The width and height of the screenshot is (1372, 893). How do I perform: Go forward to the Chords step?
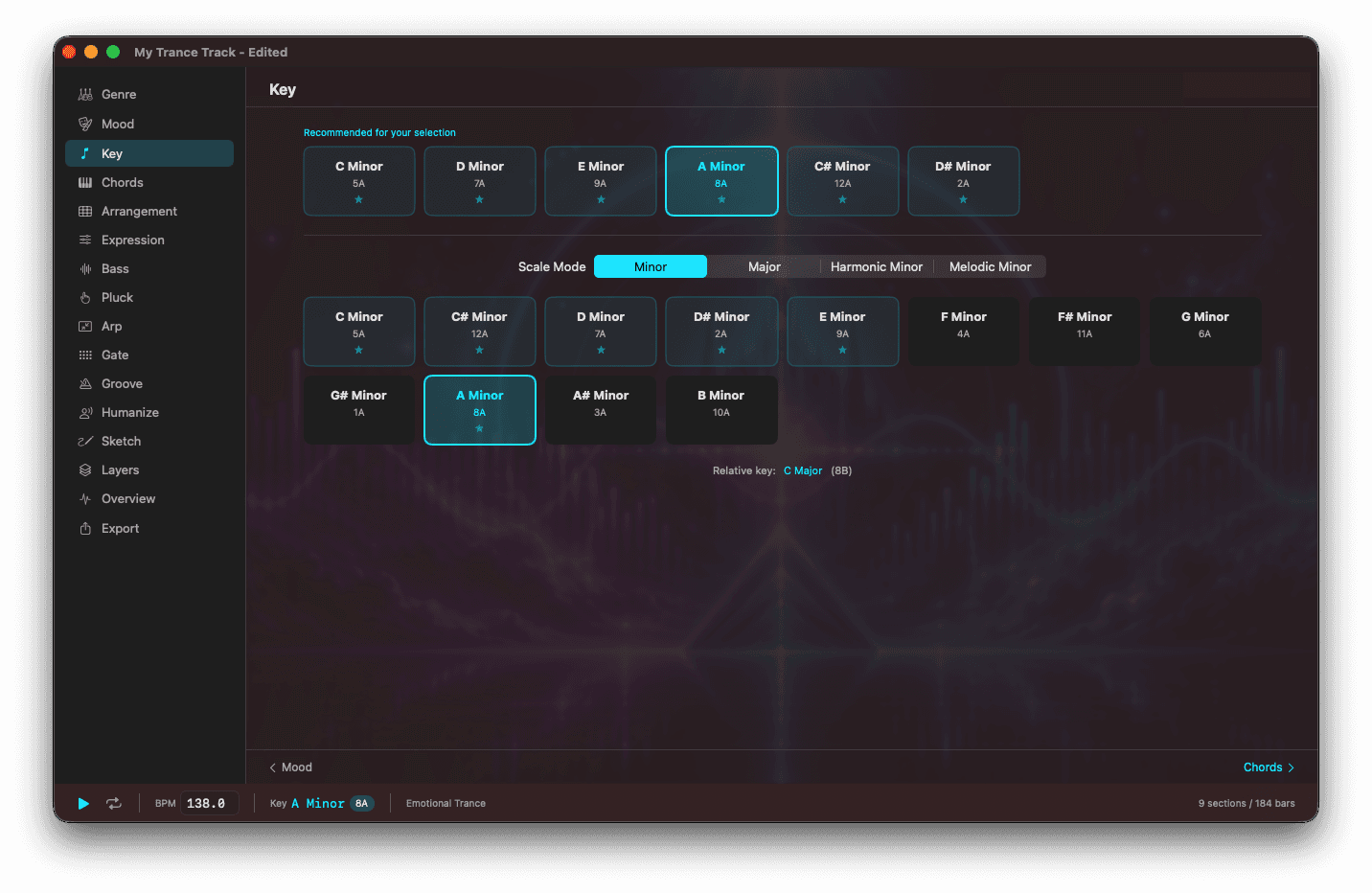click(1269, 767)
